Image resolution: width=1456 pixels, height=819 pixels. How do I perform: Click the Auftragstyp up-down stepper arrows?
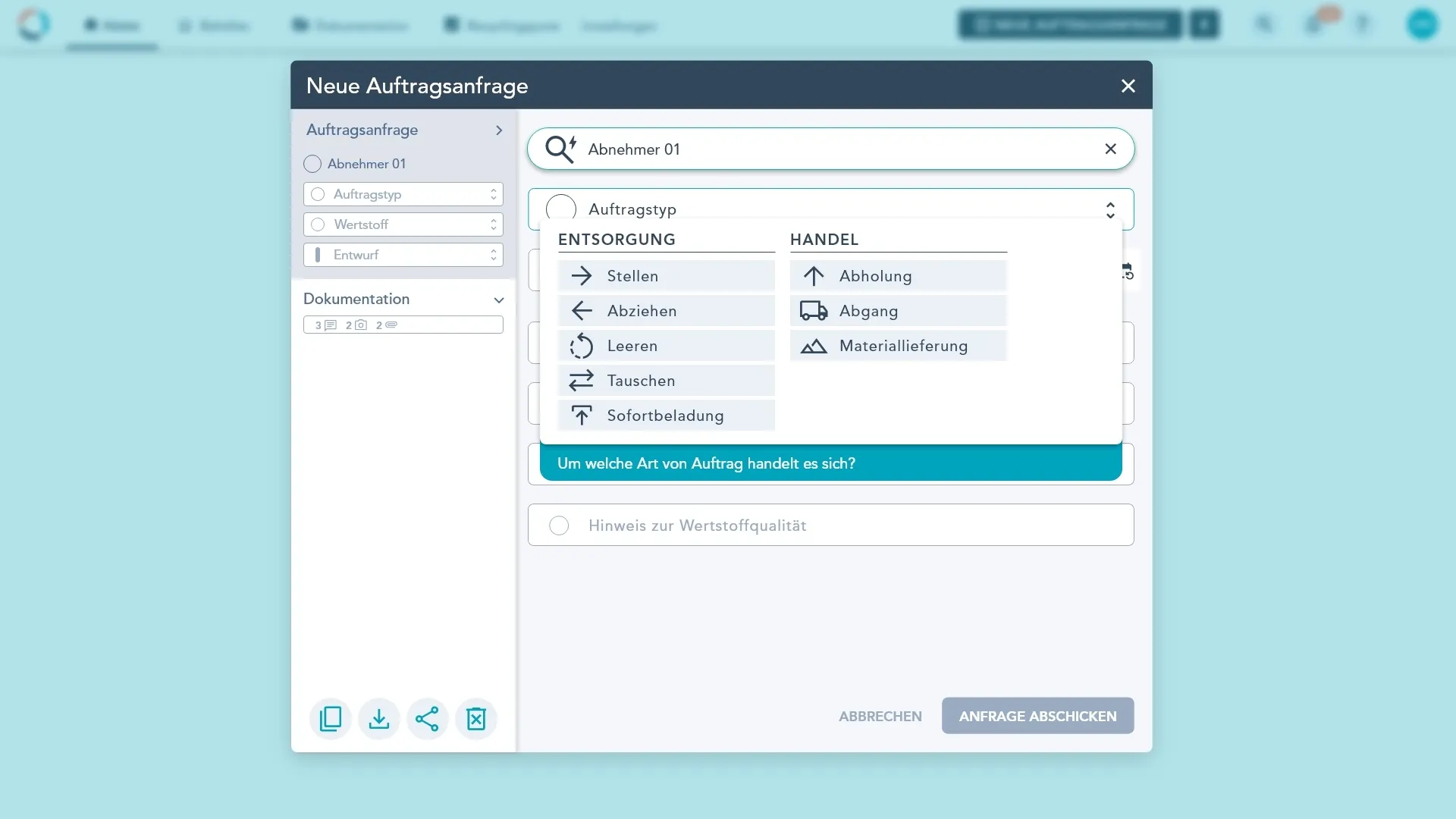[x=1110, y=210]
